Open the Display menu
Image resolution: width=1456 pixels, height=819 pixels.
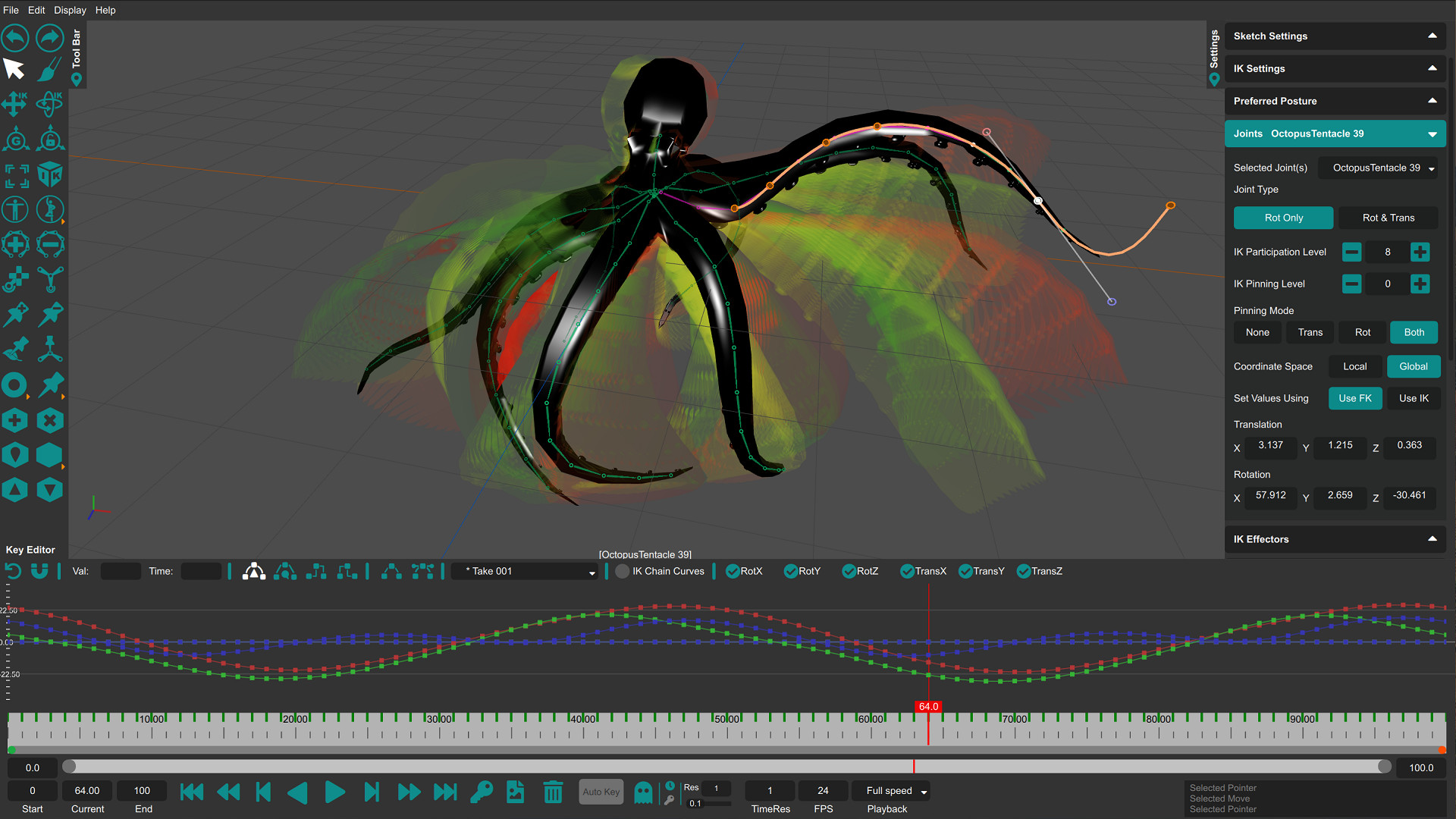point(70,10)
